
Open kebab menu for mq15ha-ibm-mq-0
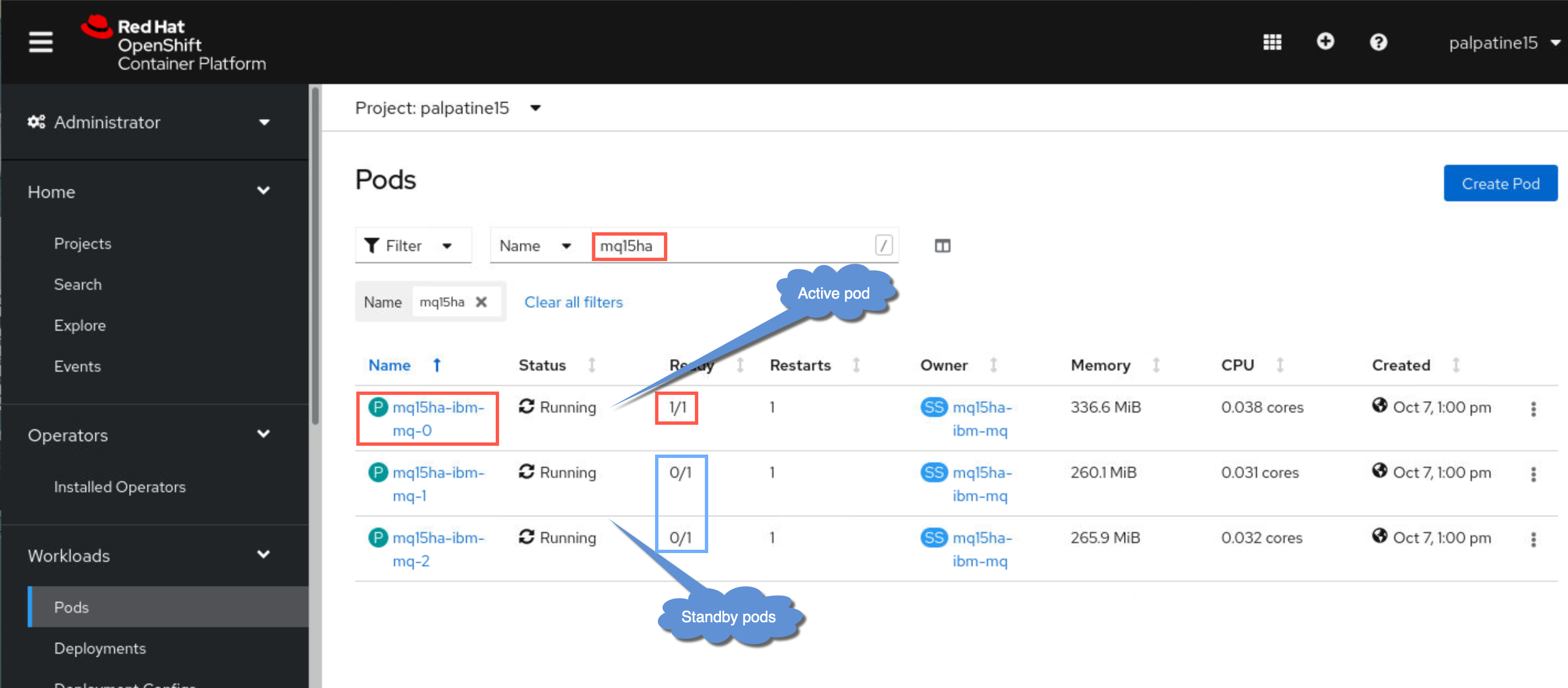(1533, 409)
